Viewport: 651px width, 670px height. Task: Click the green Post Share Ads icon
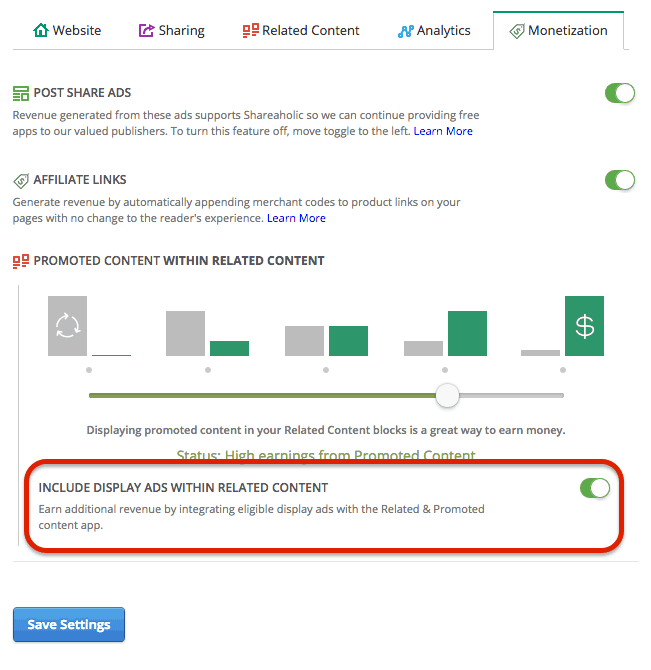tap(21, 93)
